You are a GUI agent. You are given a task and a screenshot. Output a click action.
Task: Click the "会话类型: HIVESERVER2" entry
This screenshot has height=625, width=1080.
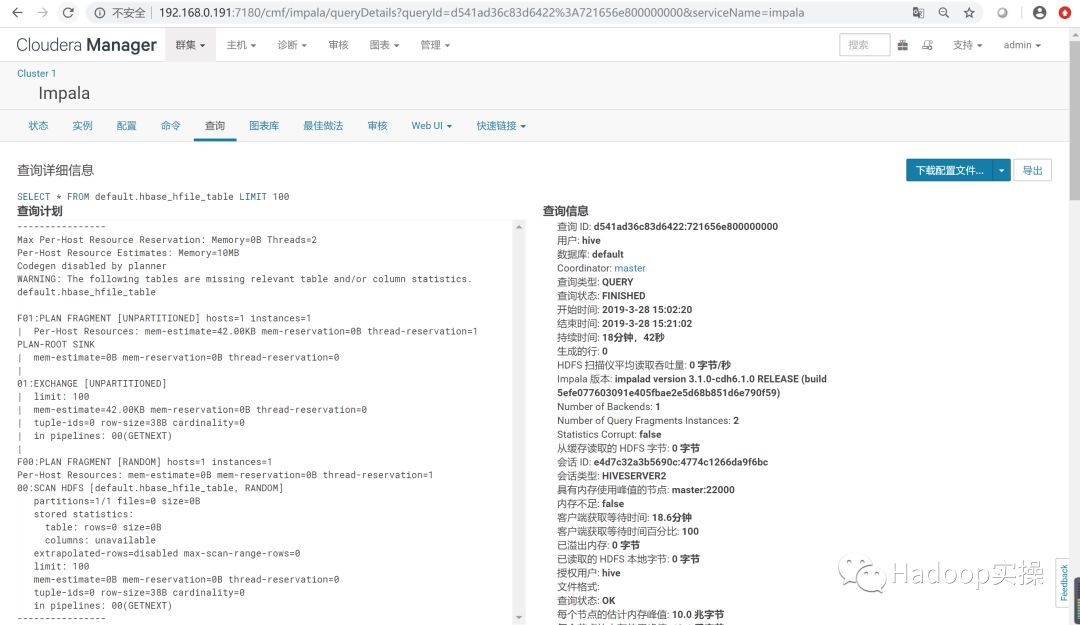(x=612, y=475)
